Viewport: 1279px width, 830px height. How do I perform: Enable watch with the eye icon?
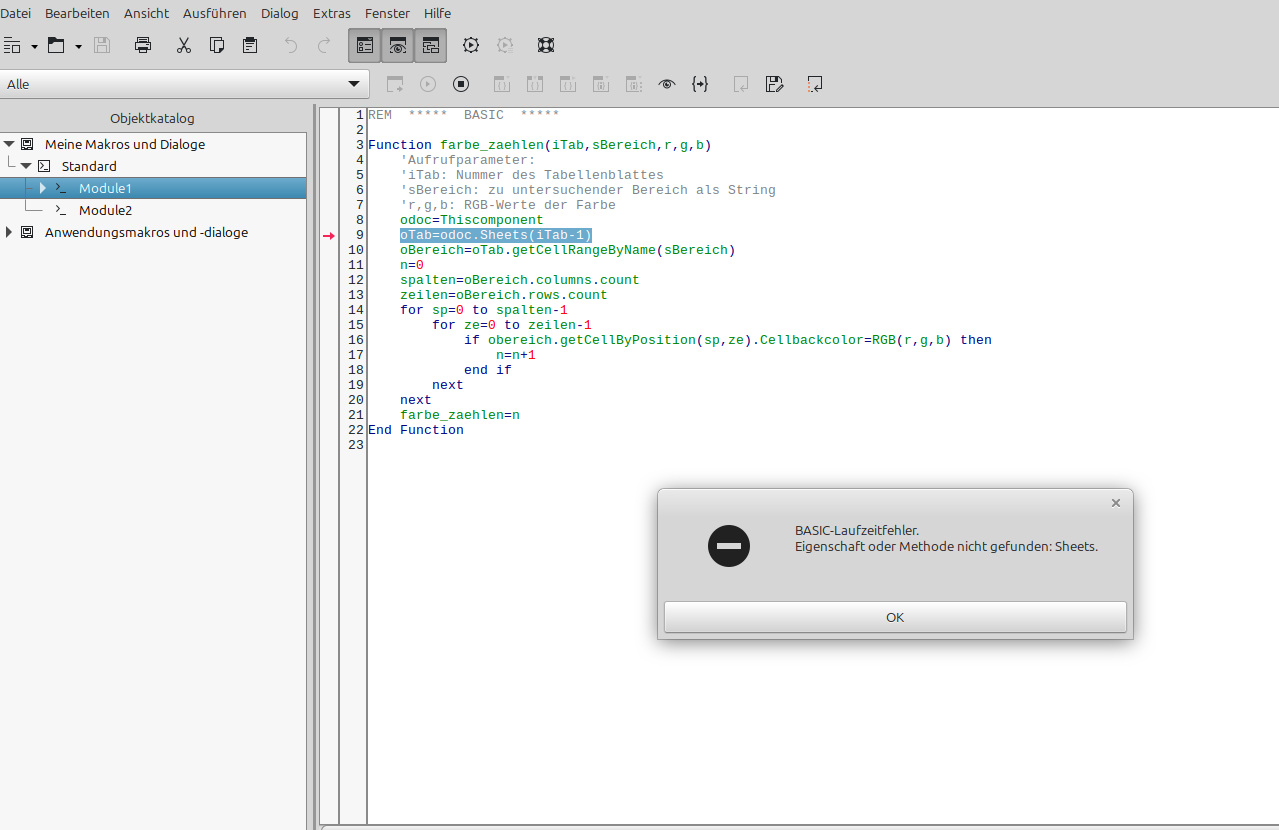click(x=667, y=85)
